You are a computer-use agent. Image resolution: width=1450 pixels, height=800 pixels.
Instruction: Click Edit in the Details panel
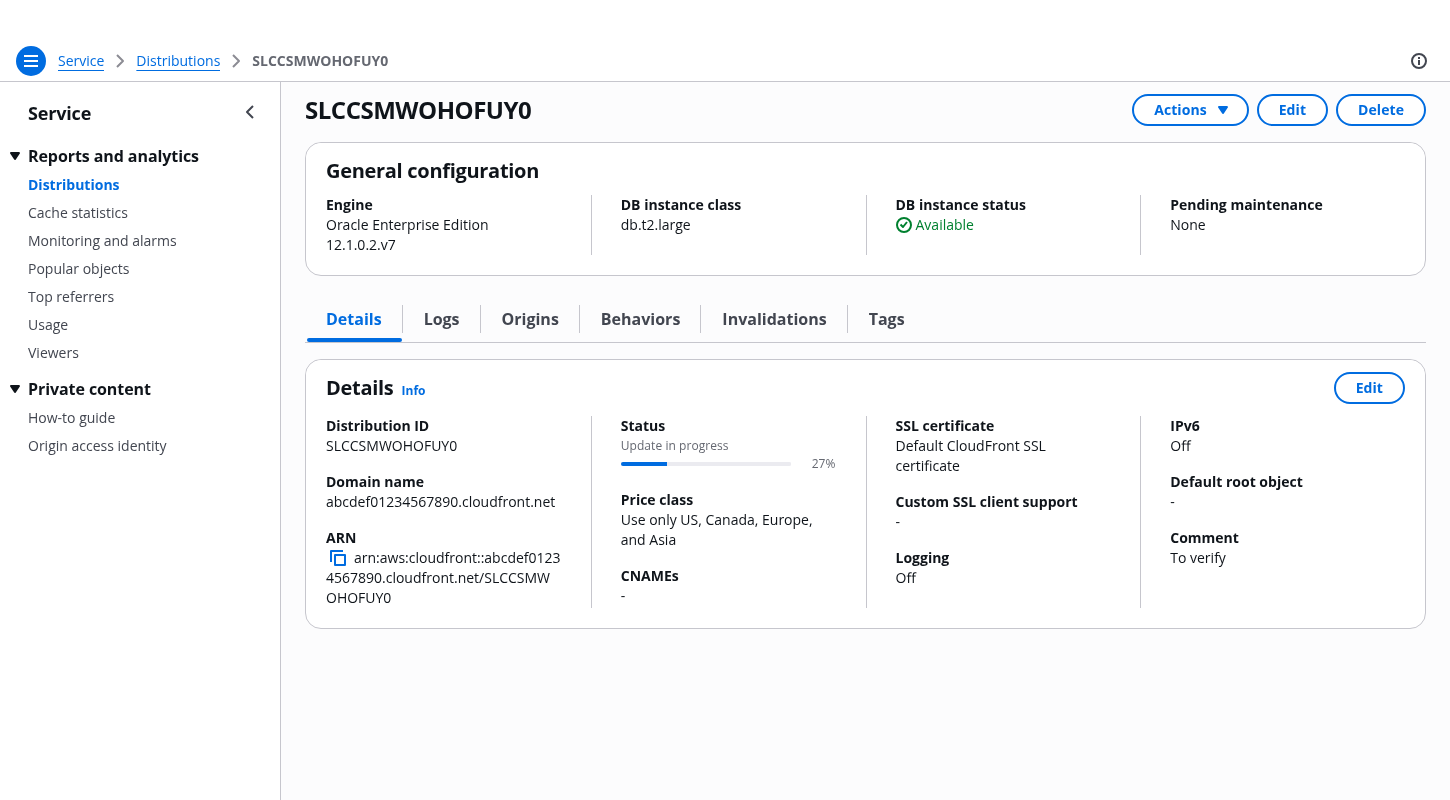[x=1368, y=388]
